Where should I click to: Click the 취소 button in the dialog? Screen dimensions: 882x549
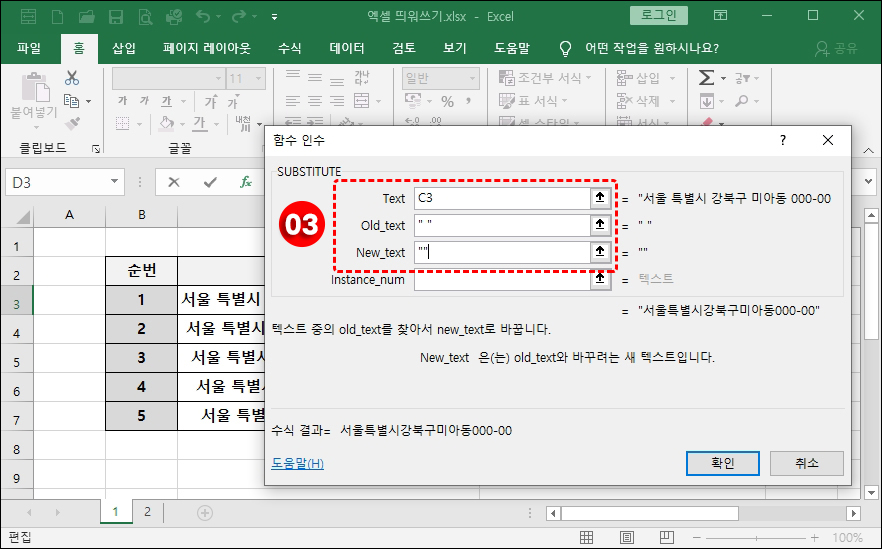coord(806,463)
